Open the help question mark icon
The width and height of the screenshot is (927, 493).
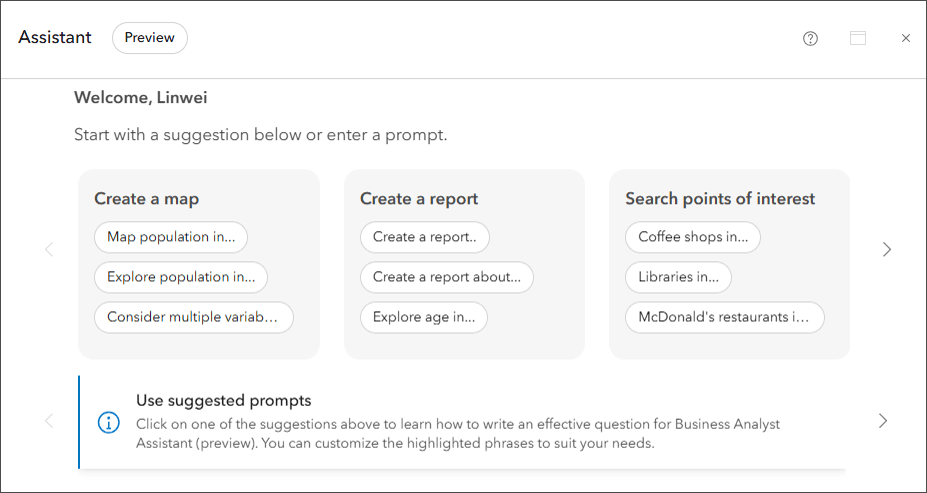811,38
